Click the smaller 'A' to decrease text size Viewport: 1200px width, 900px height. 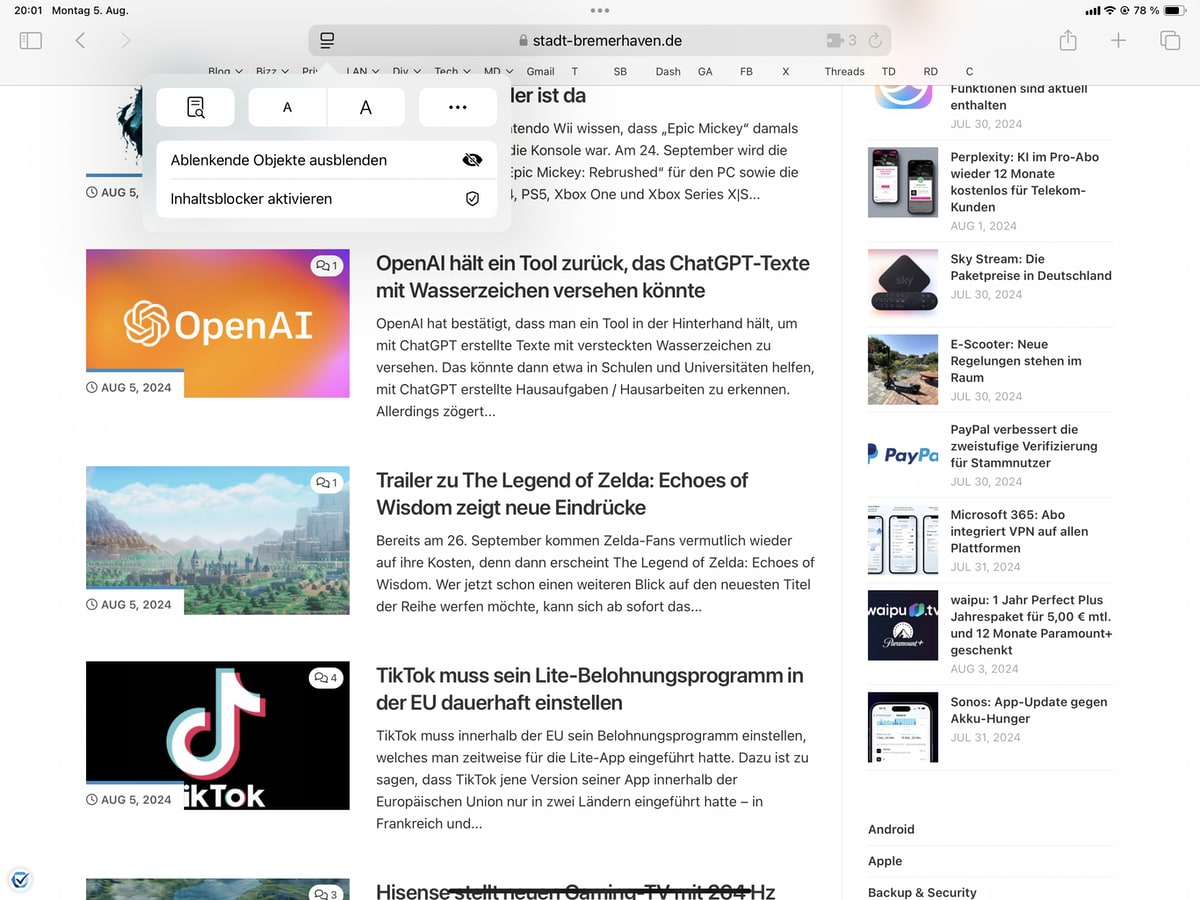tap(286, 107)
